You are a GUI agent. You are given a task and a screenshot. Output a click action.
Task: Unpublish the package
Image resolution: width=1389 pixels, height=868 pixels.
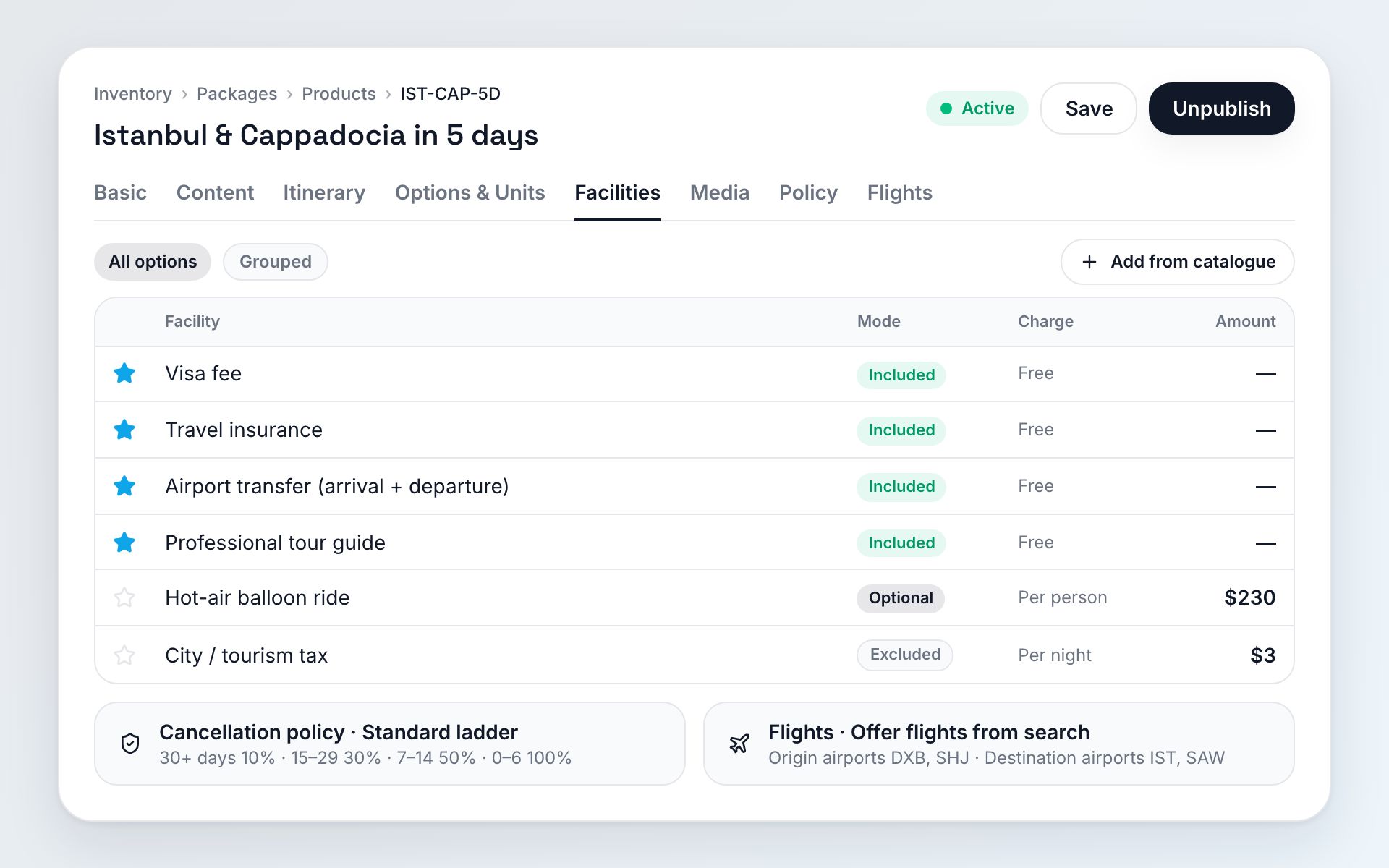tap(1221, 109)
